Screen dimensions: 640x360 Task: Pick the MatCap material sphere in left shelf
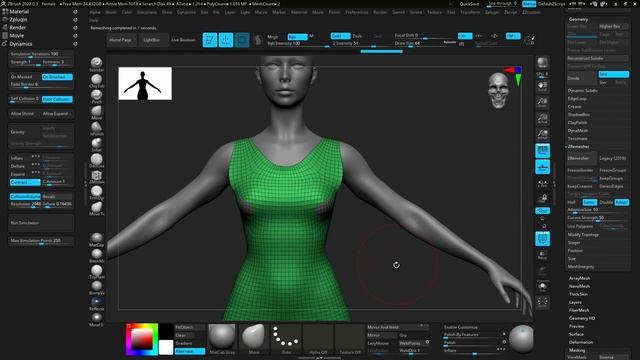96,238
